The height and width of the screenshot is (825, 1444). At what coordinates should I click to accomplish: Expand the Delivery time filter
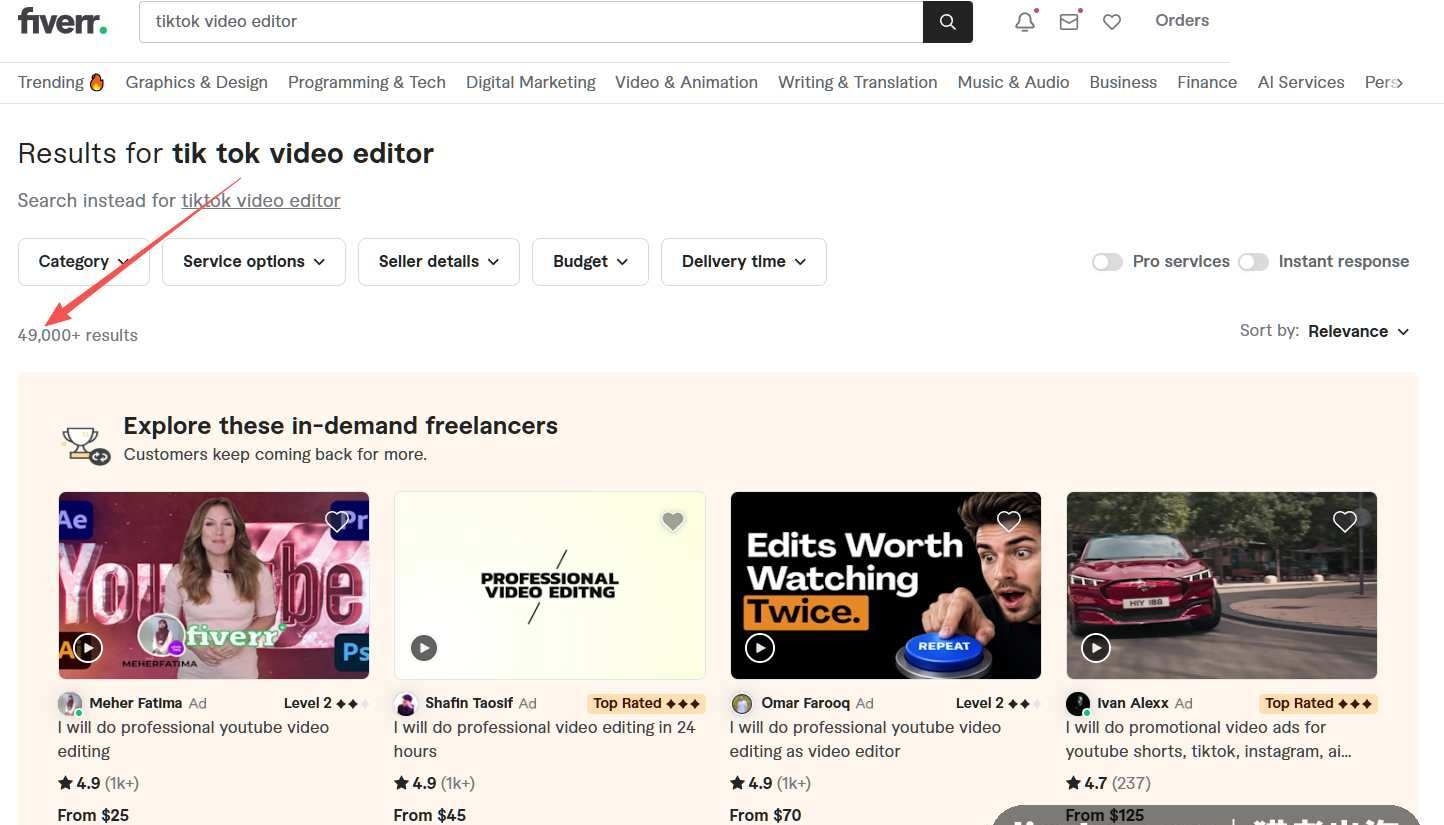pyautogui.click(x=744, y=262)
